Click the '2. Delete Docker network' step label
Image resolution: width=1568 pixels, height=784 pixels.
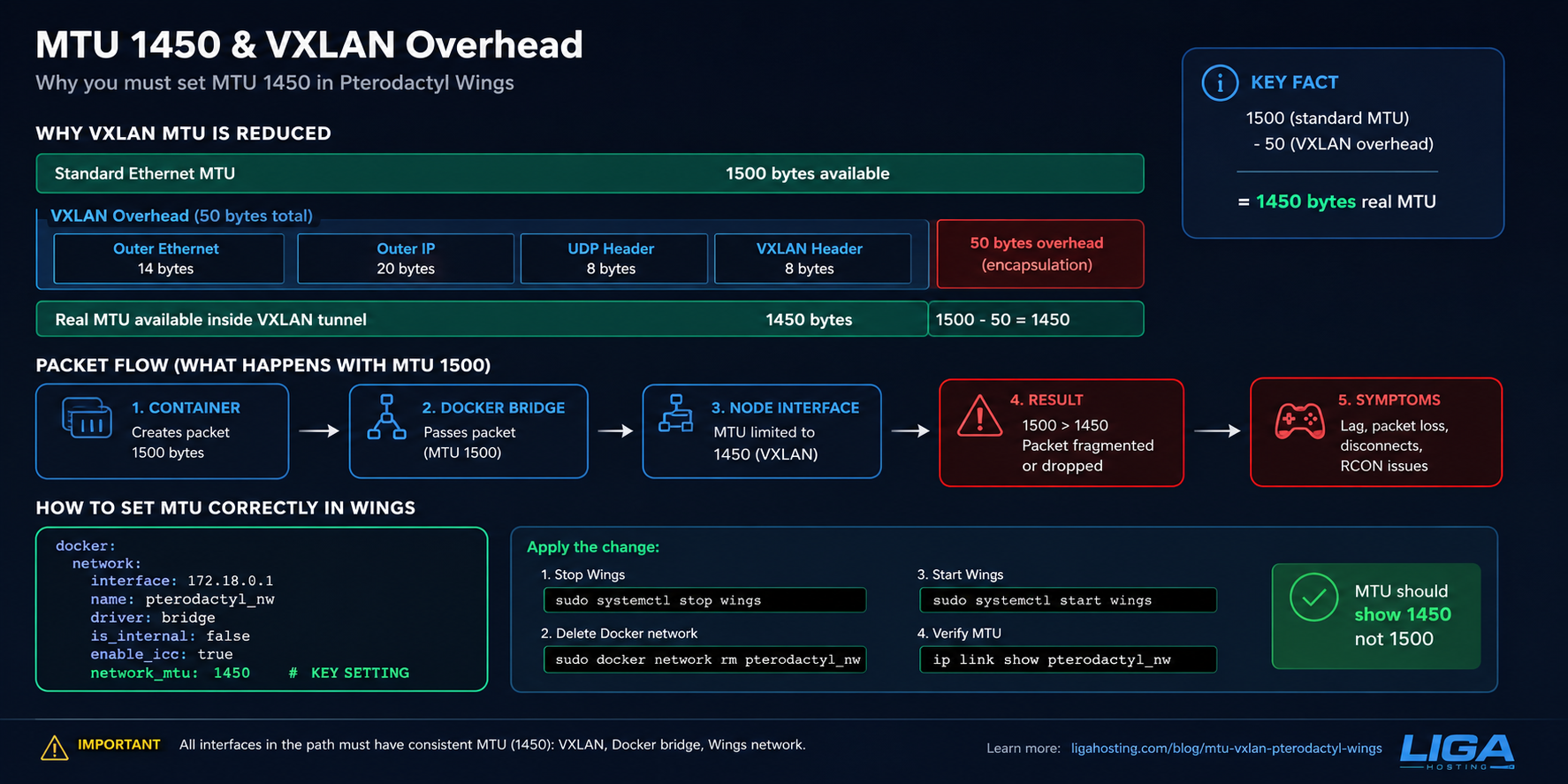click(619, 633)
